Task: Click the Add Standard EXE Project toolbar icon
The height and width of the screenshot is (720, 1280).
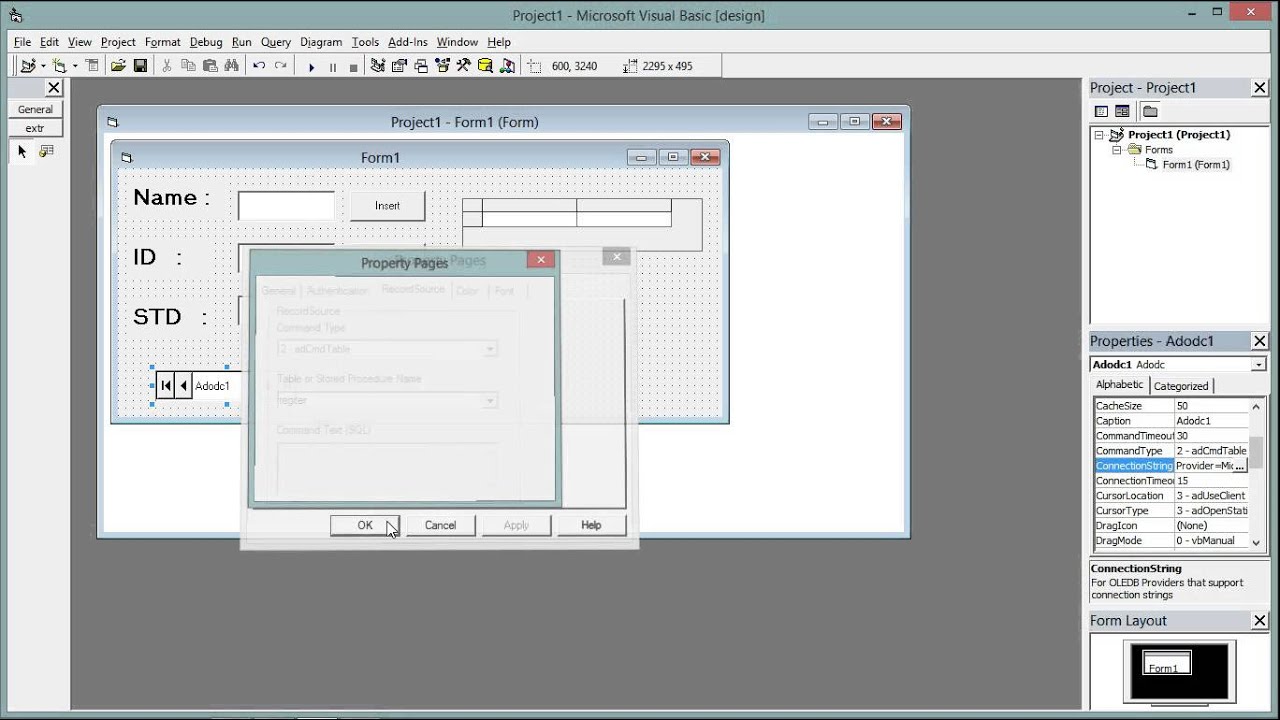Action: coord(27,66)
